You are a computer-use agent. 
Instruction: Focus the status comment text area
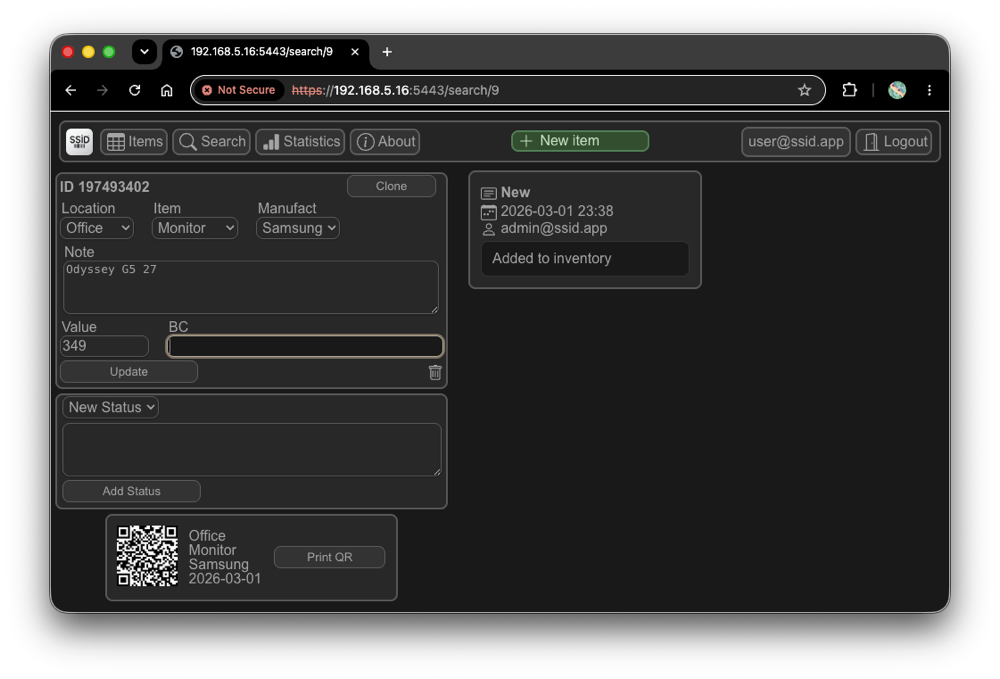point(252,449)
